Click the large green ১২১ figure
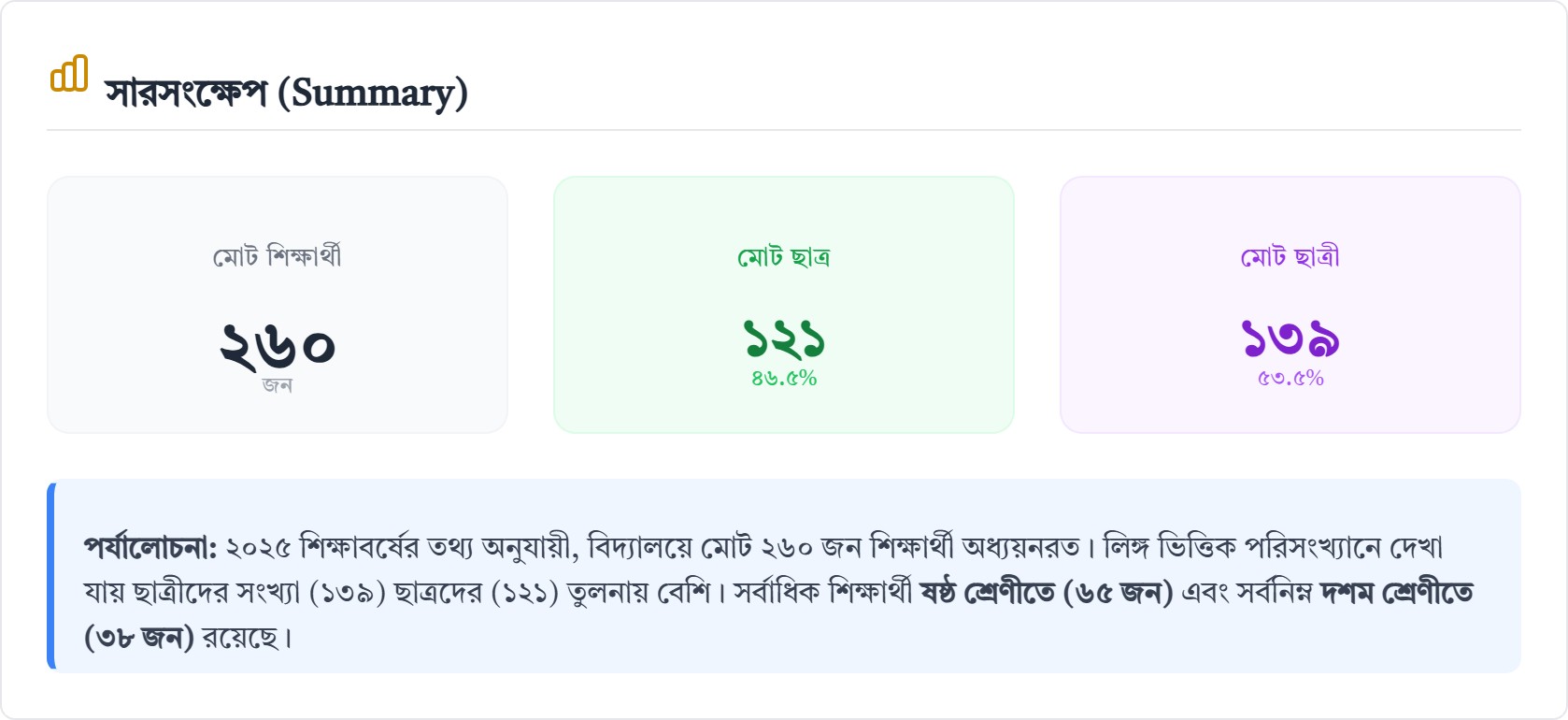The height and width of the screenshot is (720, 1568). click(783, 338)
